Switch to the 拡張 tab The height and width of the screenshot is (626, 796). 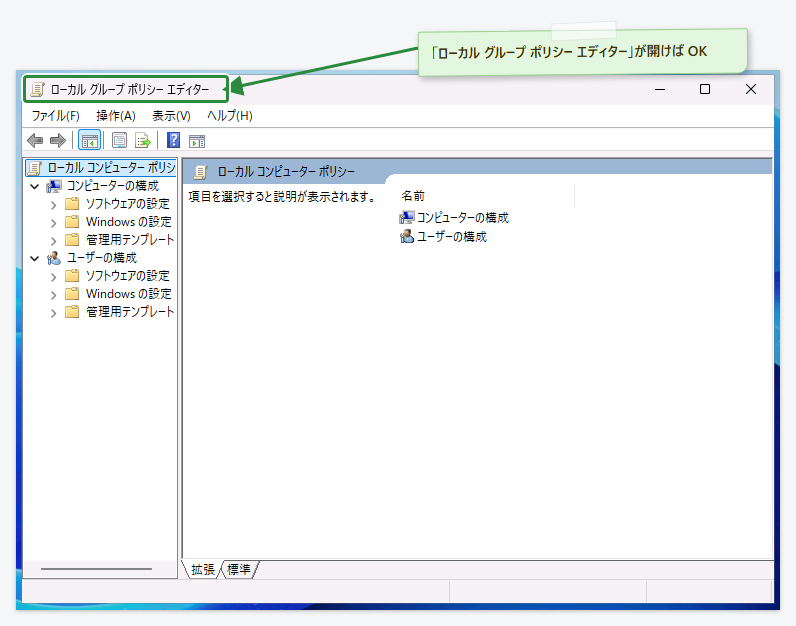[x=203, y=570]
